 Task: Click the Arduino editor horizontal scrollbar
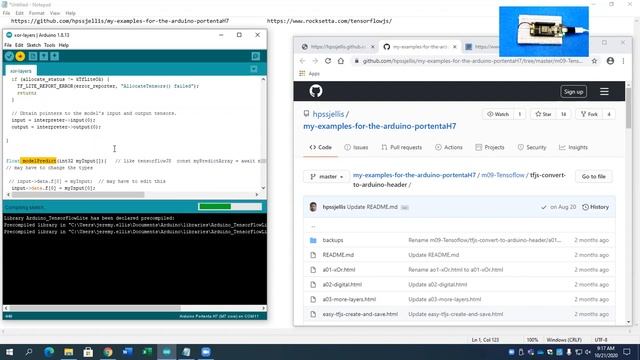coord(78,195)
